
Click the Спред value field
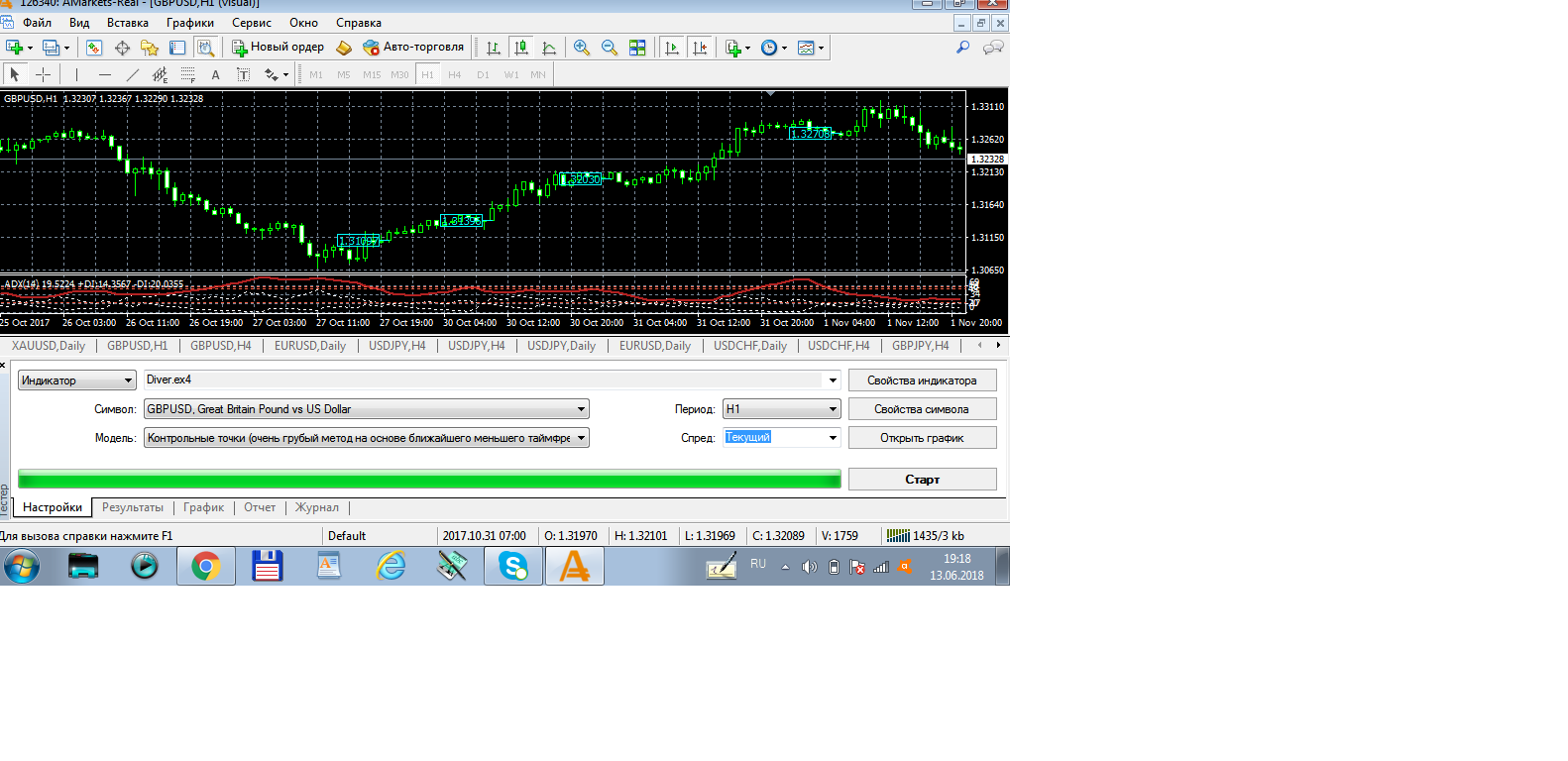point(773,438)
